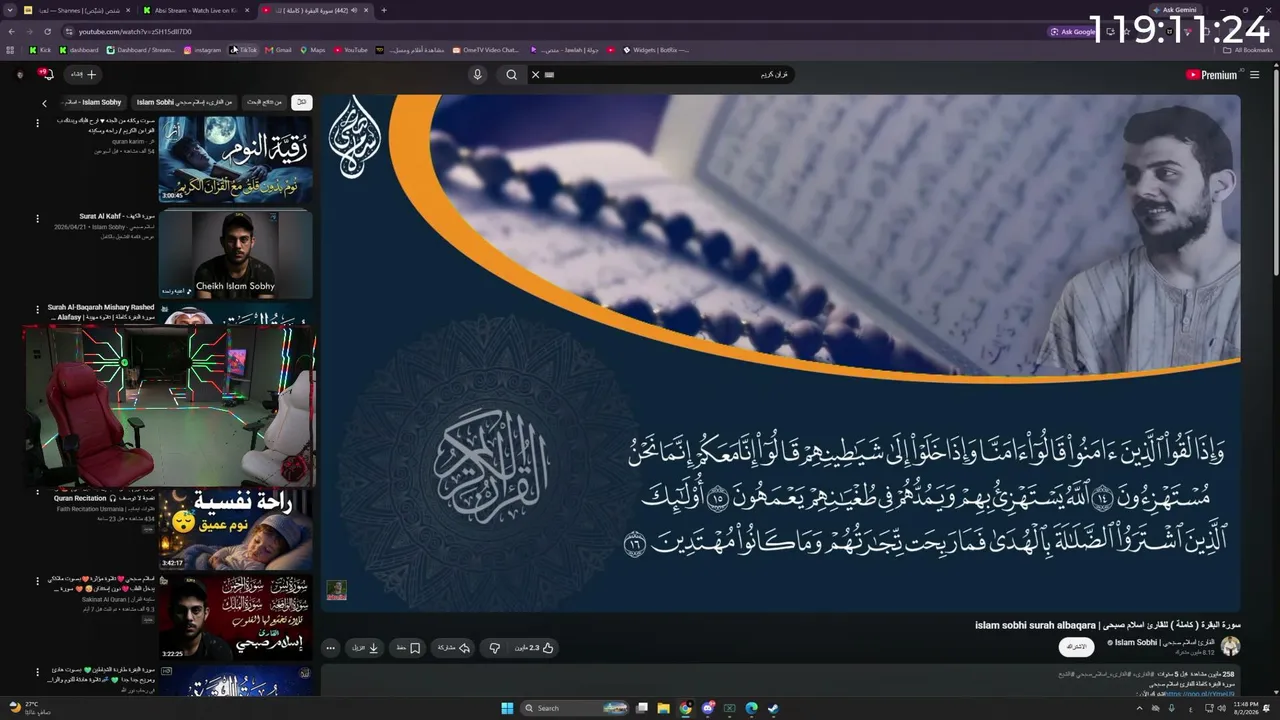The width and height of the screenshot is (1280, 720).
Task: Open the Widgets BotRix bookmark
Action: coord(655,50)
